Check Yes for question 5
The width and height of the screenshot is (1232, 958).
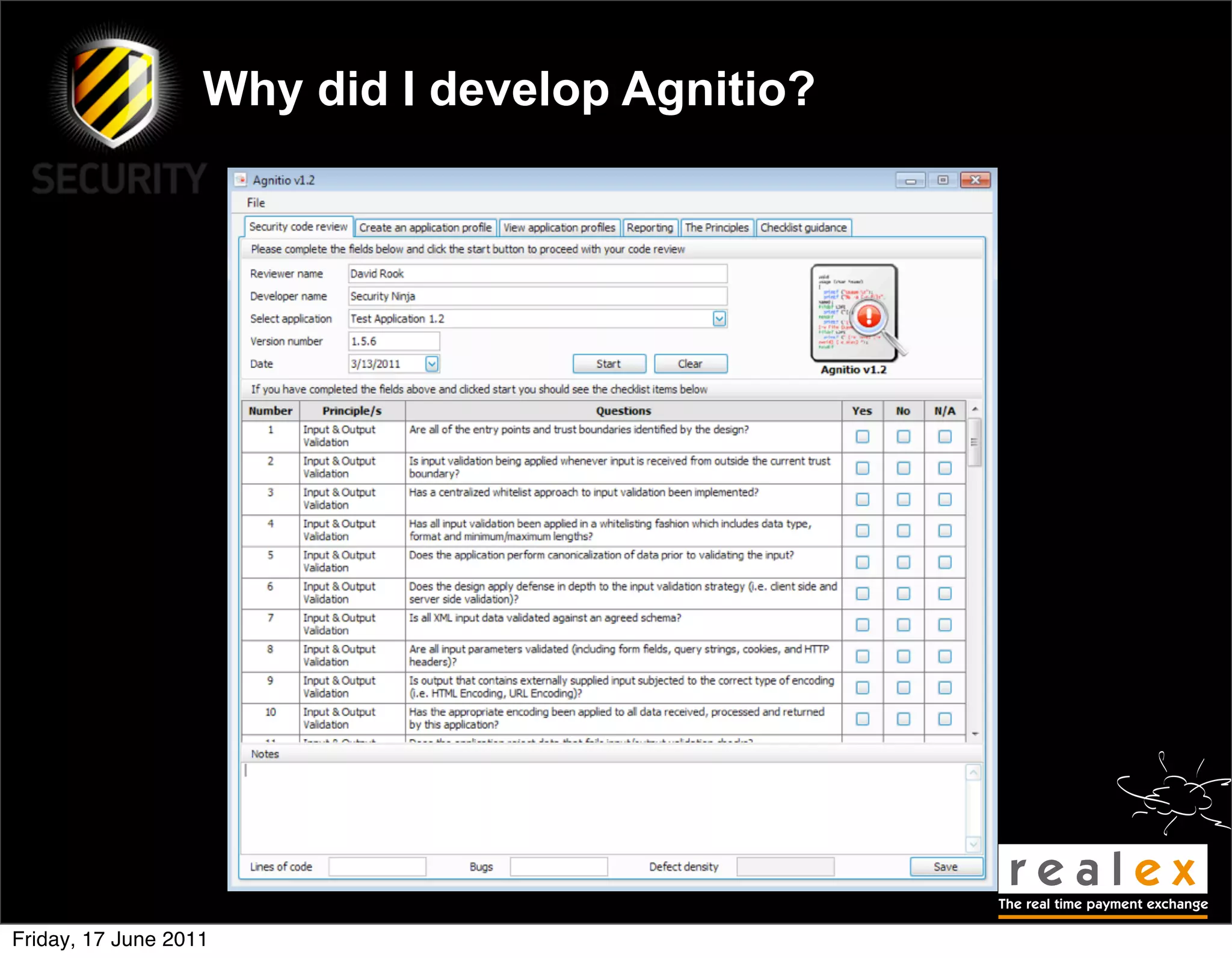click(862, 562)
